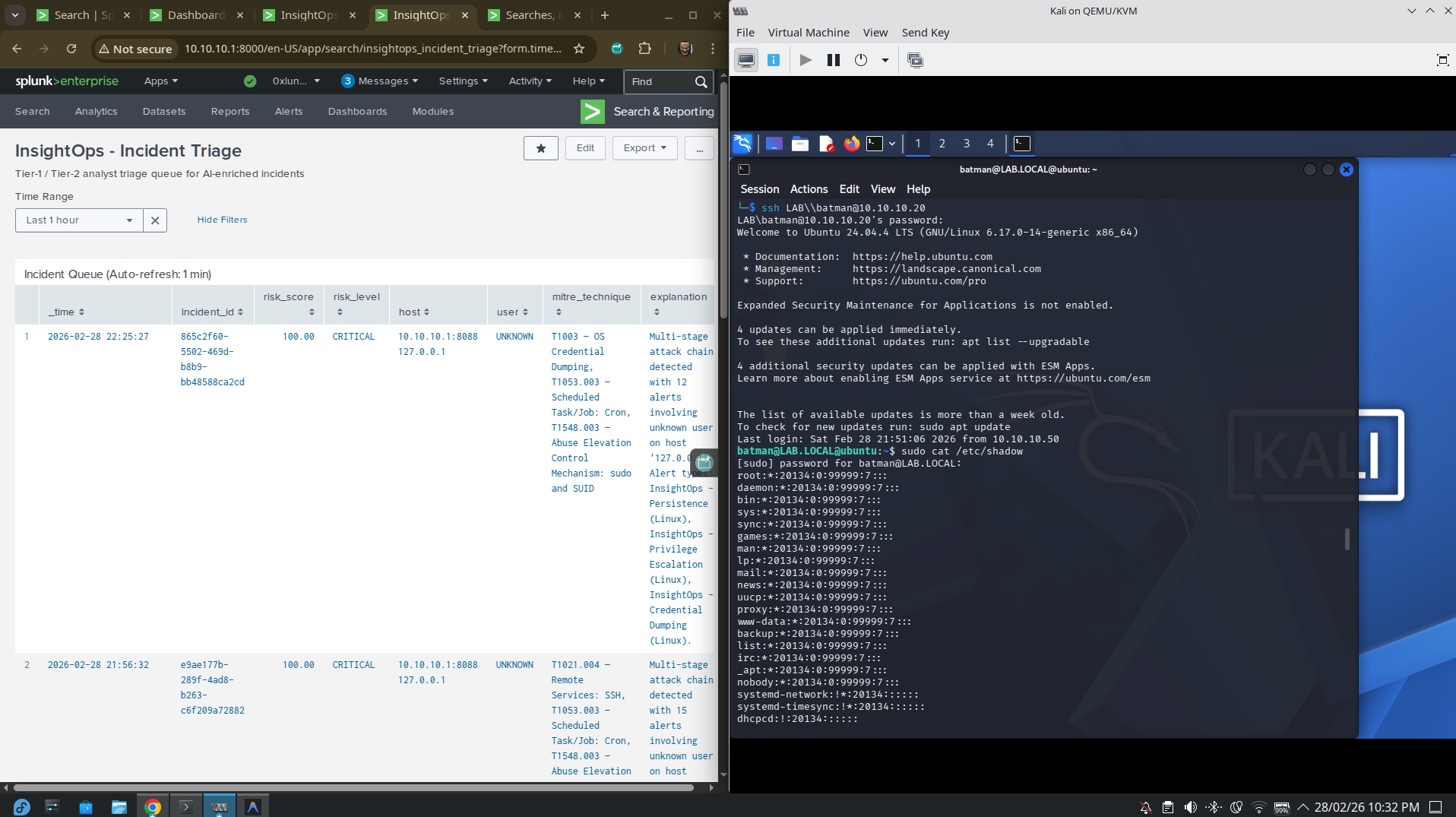
Task: Click the terminal's vertical scrollbar handle
Action: click(x=1347, y=540)
